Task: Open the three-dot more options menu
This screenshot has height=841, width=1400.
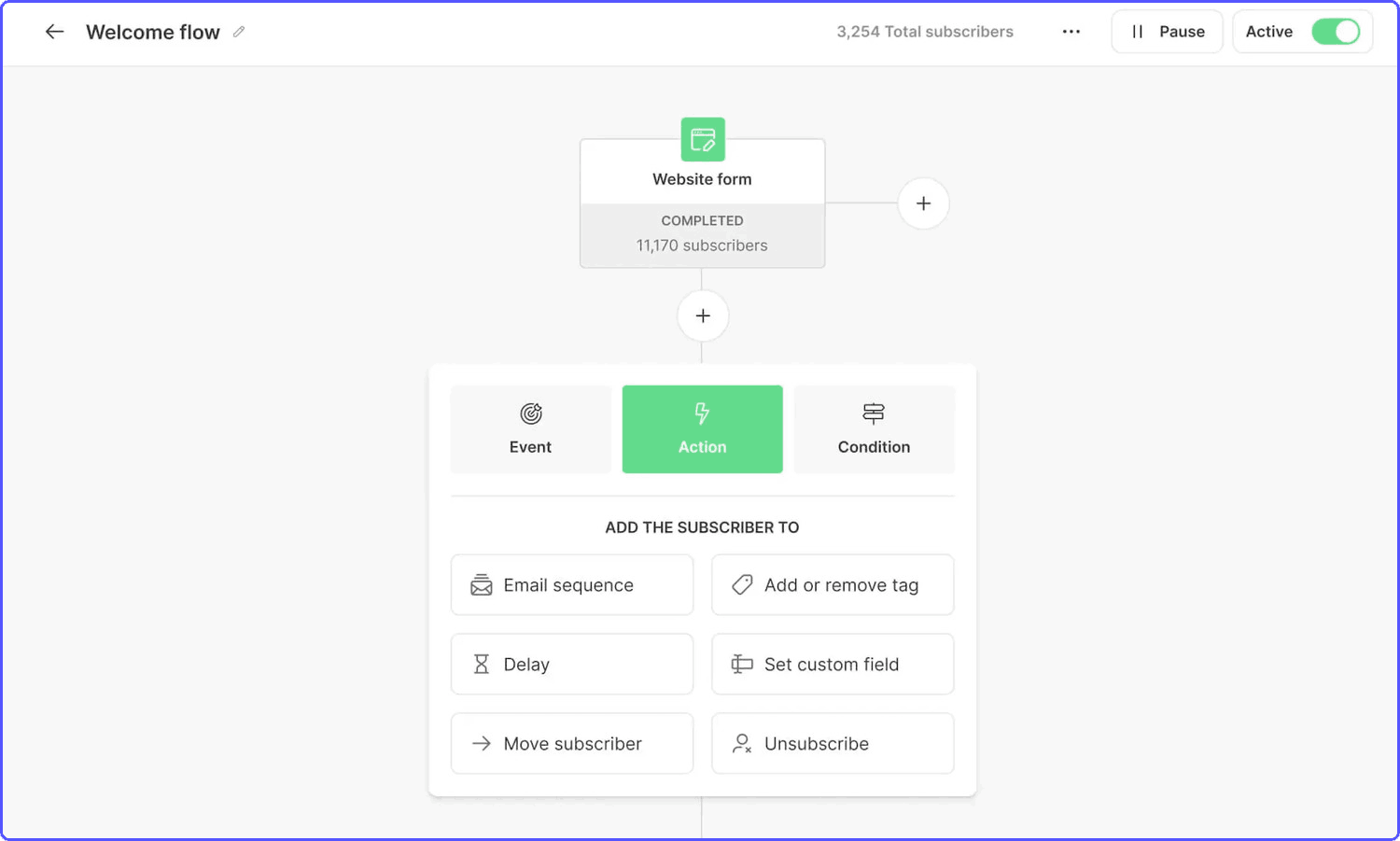Action: click(1071, 32)
